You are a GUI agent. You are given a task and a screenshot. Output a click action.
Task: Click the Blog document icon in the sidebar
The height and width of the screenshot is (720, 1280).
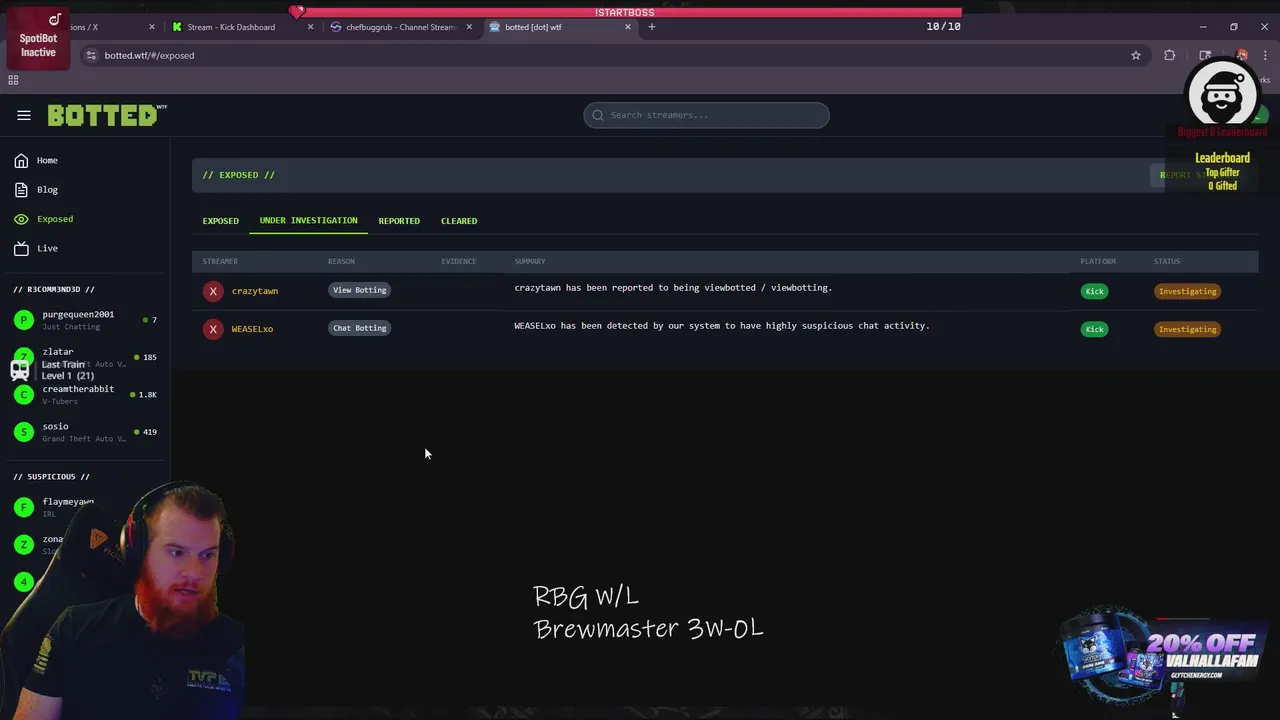(21, 189)
